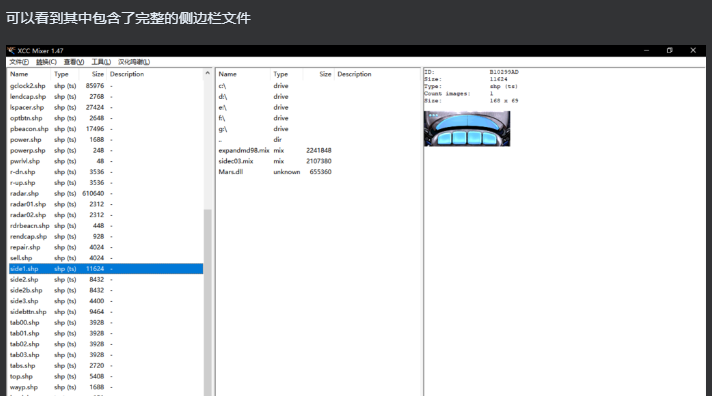Image resolution: width=712 pixels, height=396 pixels.
Task: Select rendcap.shp file row
Action: (x=106, y=237)
